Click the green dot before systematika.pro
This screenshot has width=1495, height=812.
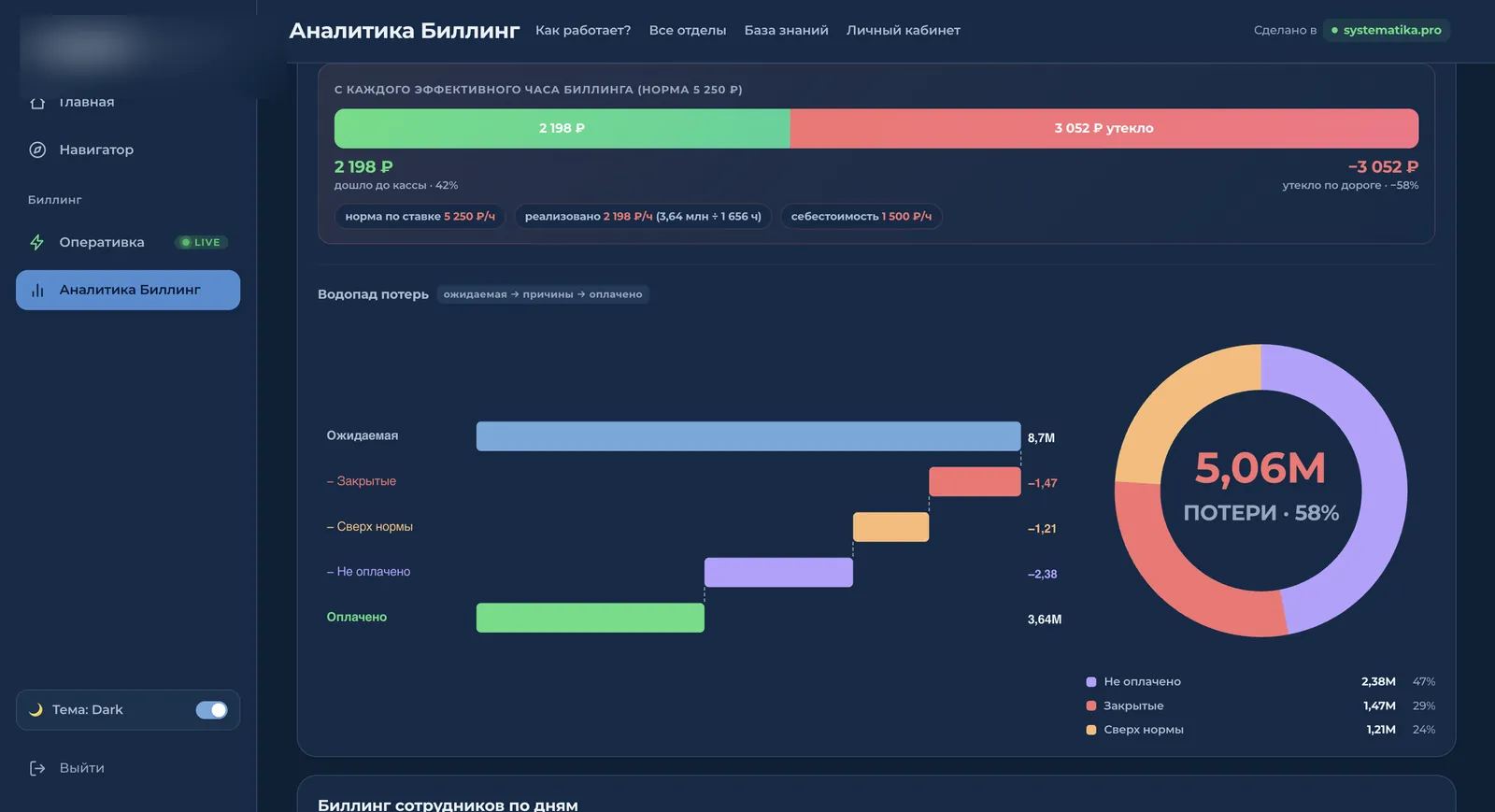[x=1334, y=31]
